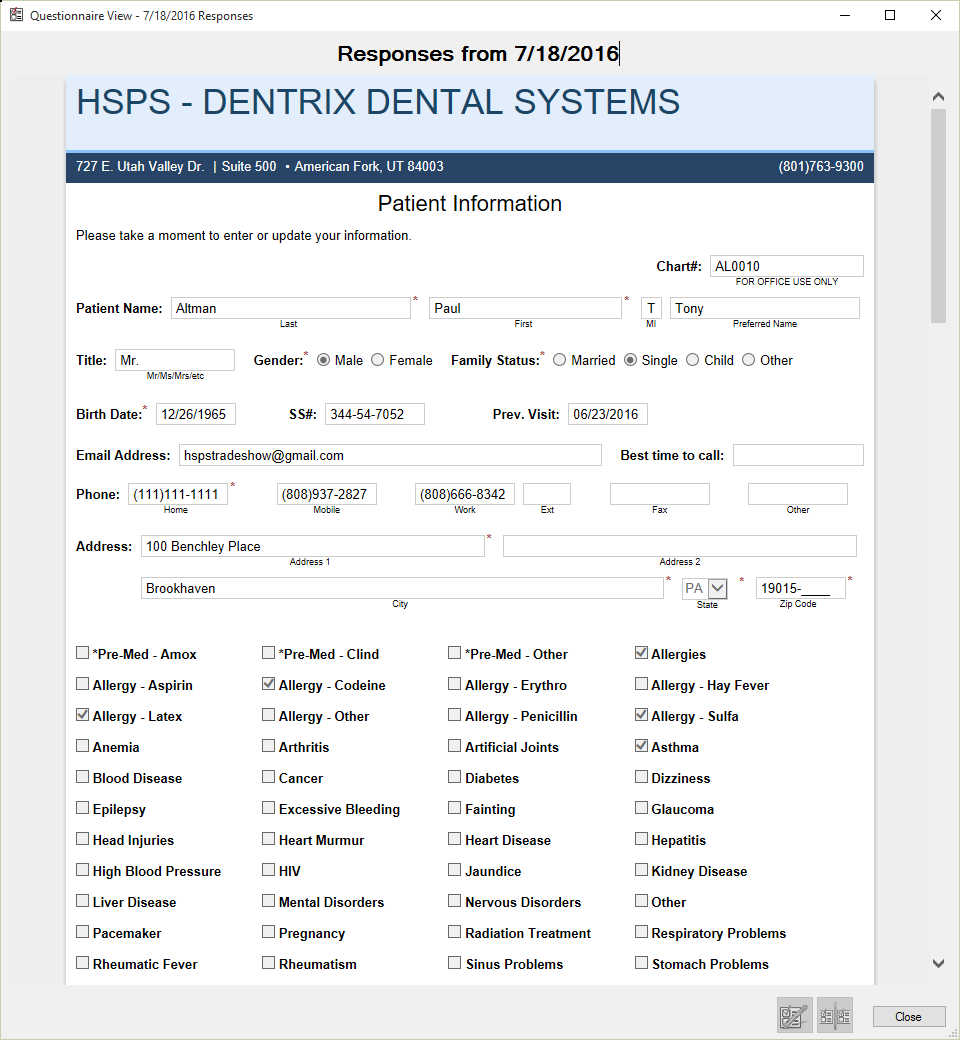Tick the Diabetes checkbox
This screenshot has height=1040, width=960.
(454, 777)
